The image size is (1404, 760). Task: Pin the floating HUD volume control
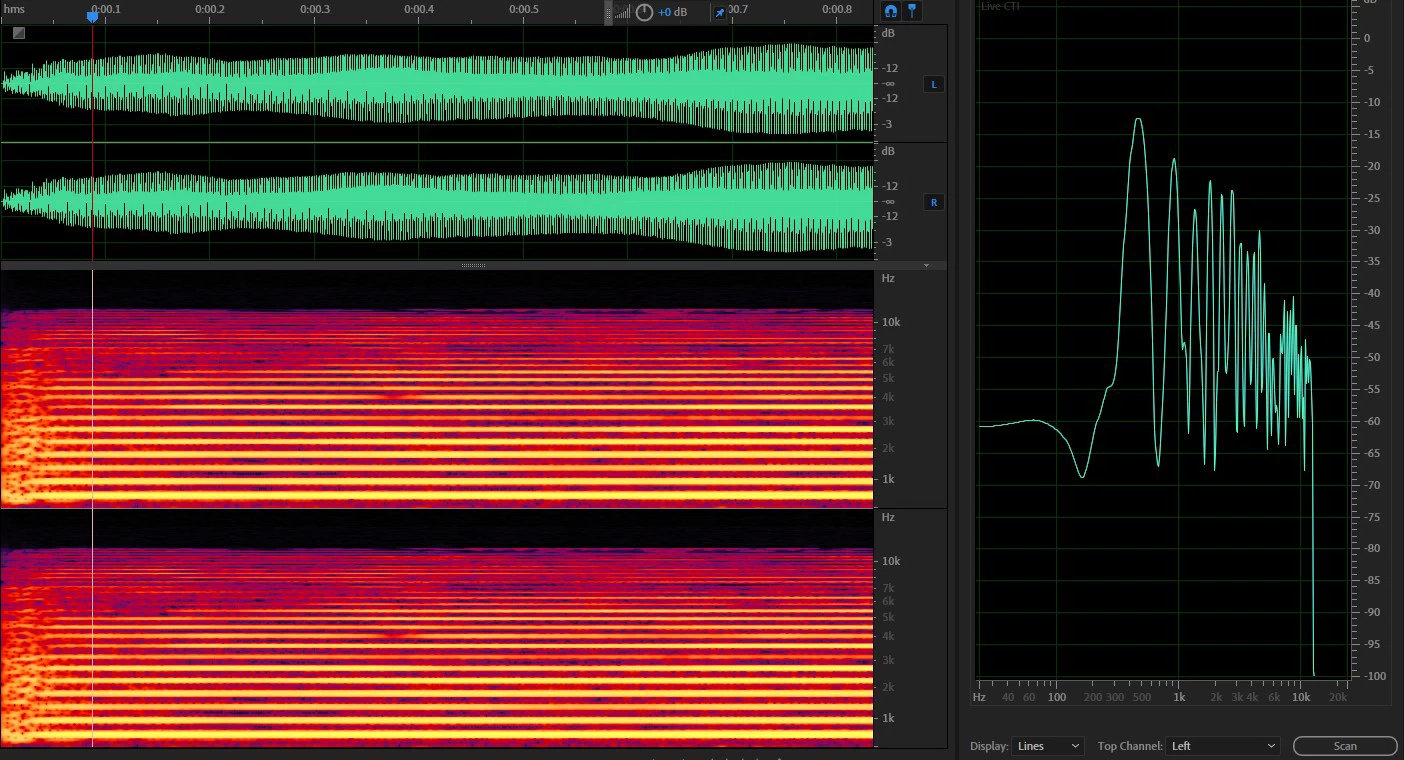(x=719, y=12)
